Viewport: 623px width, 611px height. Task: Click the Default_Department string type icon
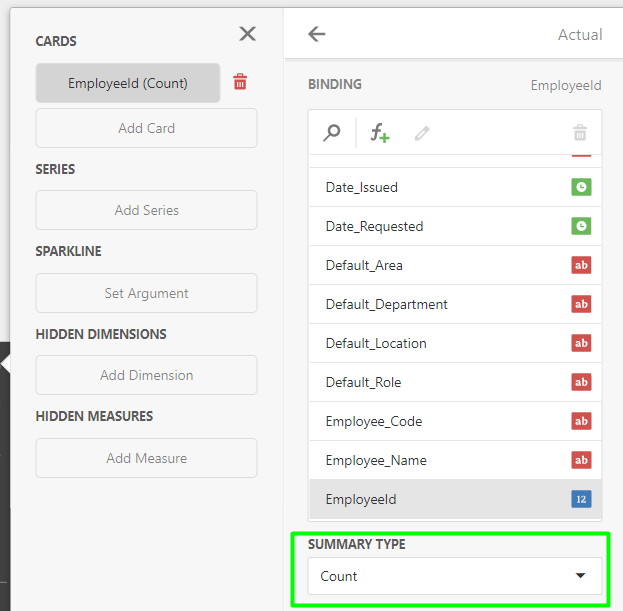click(x=581, y=304)
